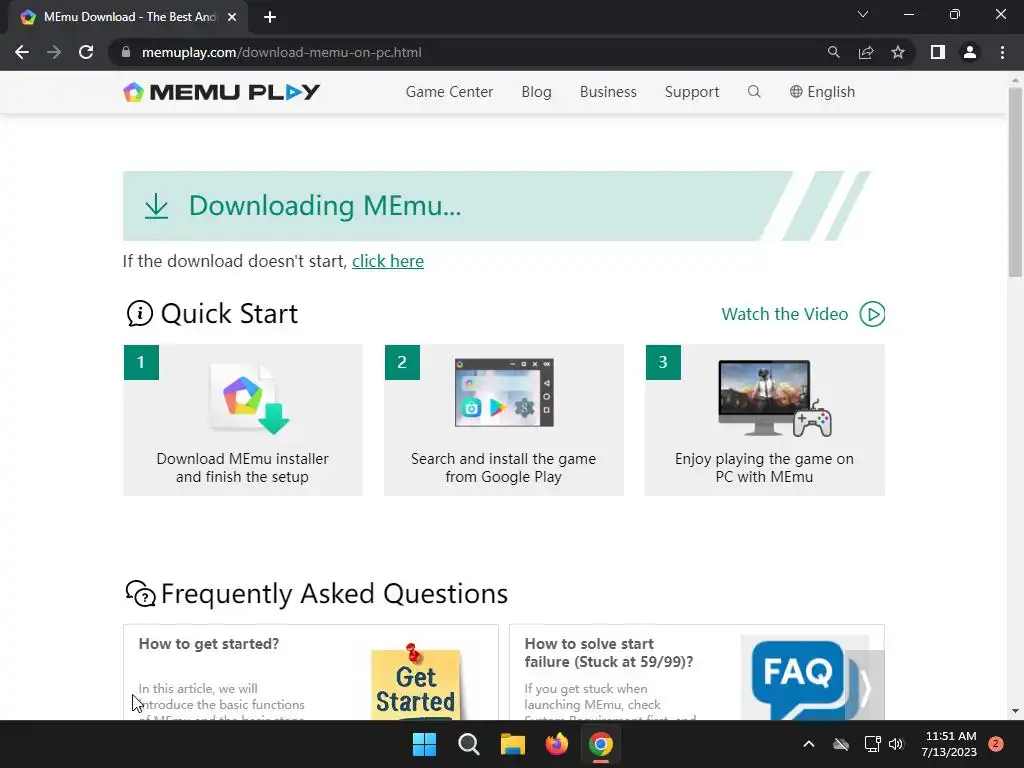Open the Support menu item
This screenshot has height=768, width=1024.
click(692, 92)
